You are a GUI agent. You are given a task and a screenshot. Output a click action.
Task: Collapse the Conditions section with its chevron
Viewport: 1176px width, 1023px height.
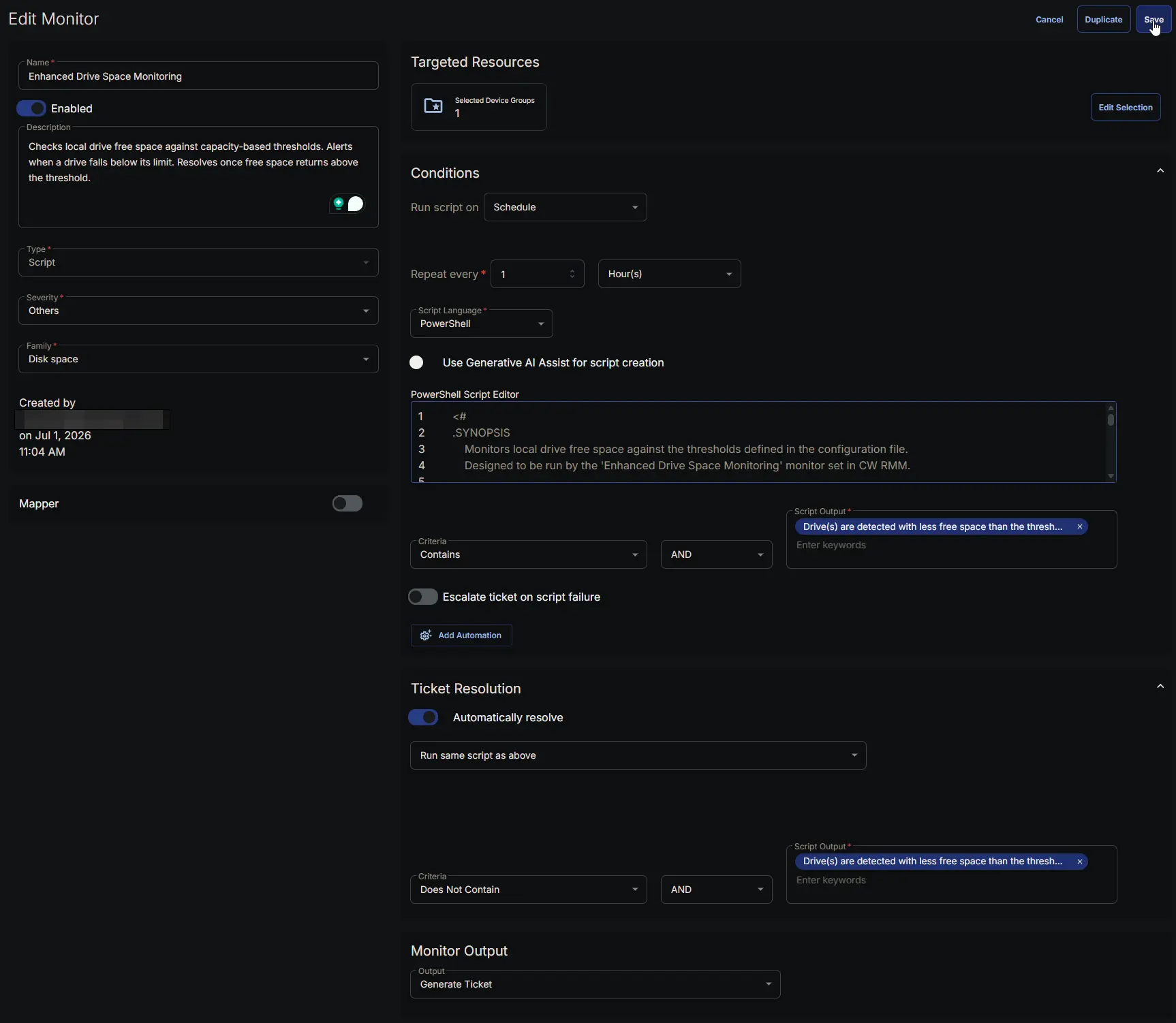[1160, 171]
